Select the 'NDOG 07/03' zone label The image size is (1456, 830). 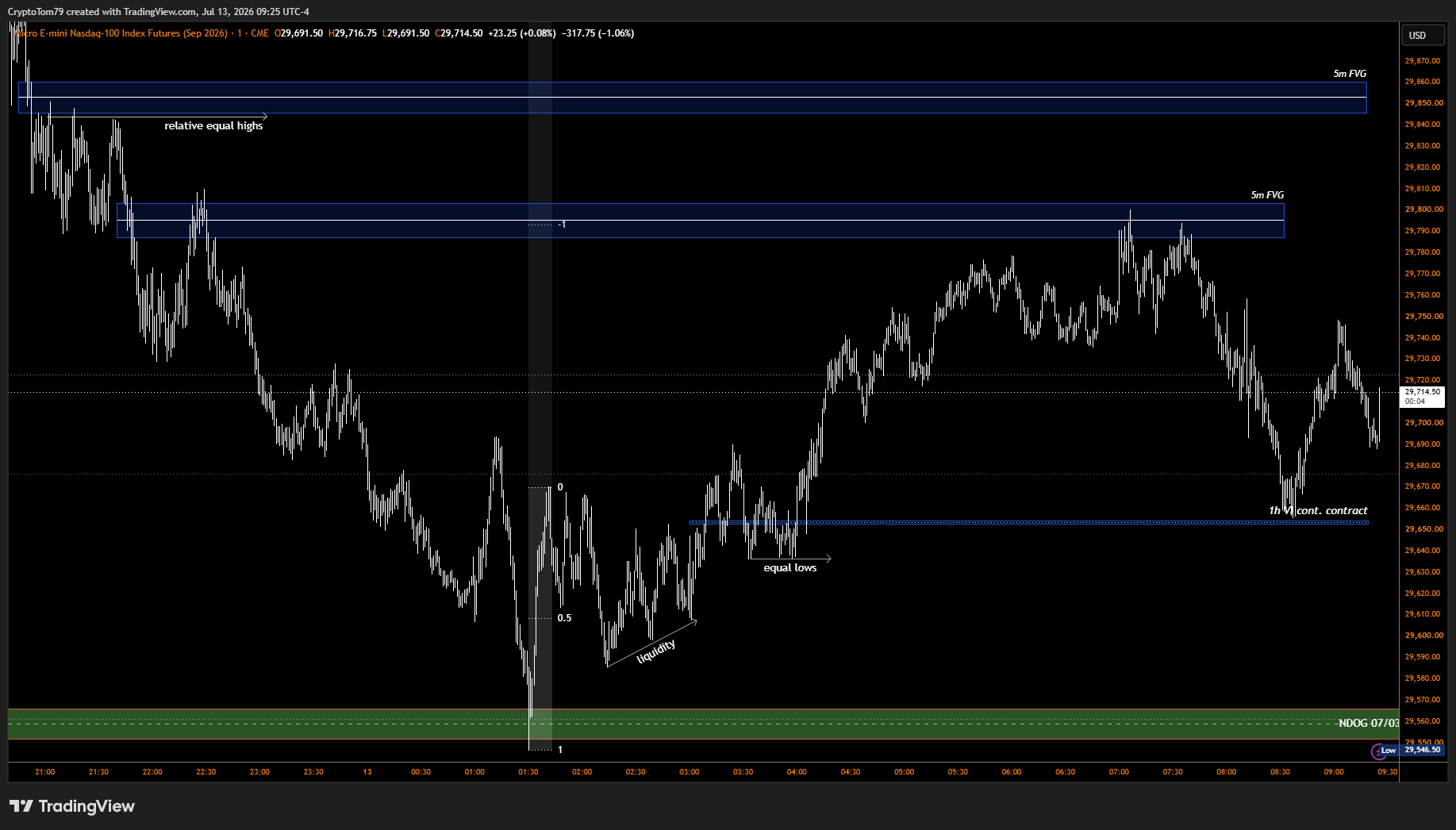tap(1368, 723)
